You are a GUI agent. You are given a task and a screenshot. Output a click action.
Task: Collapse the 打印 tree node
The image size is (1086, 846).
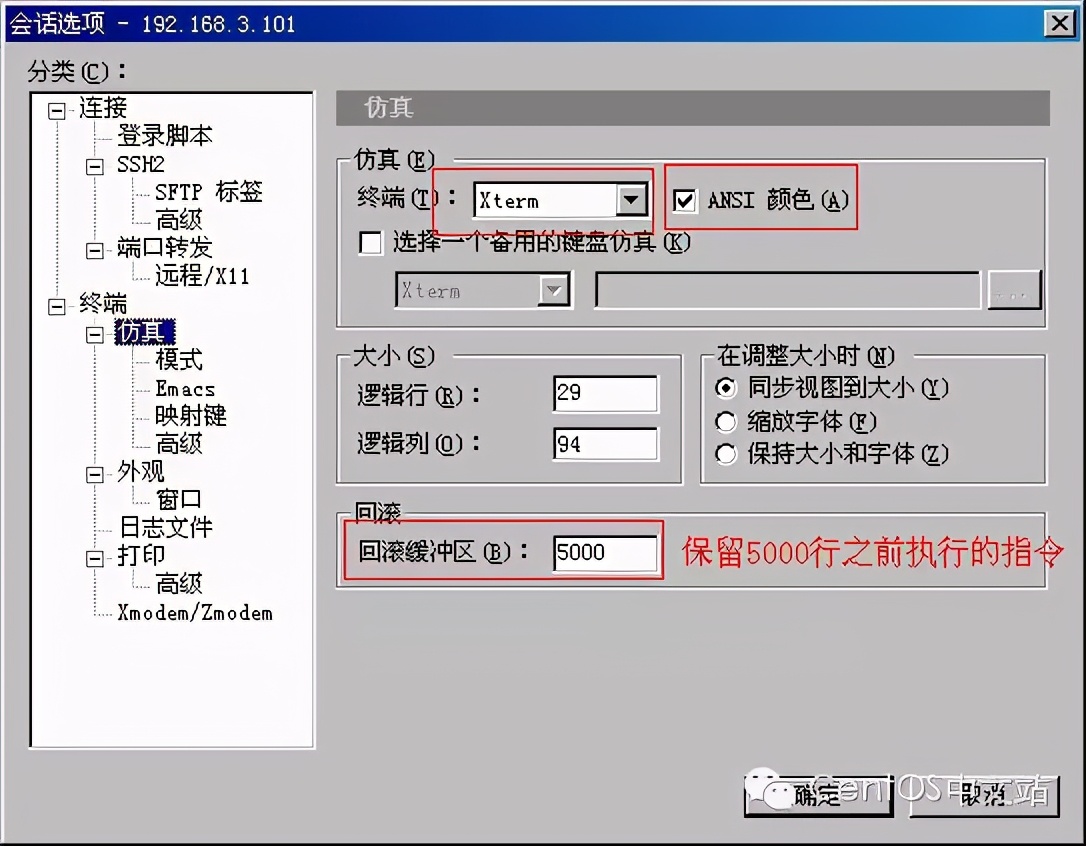coord(95,558)
